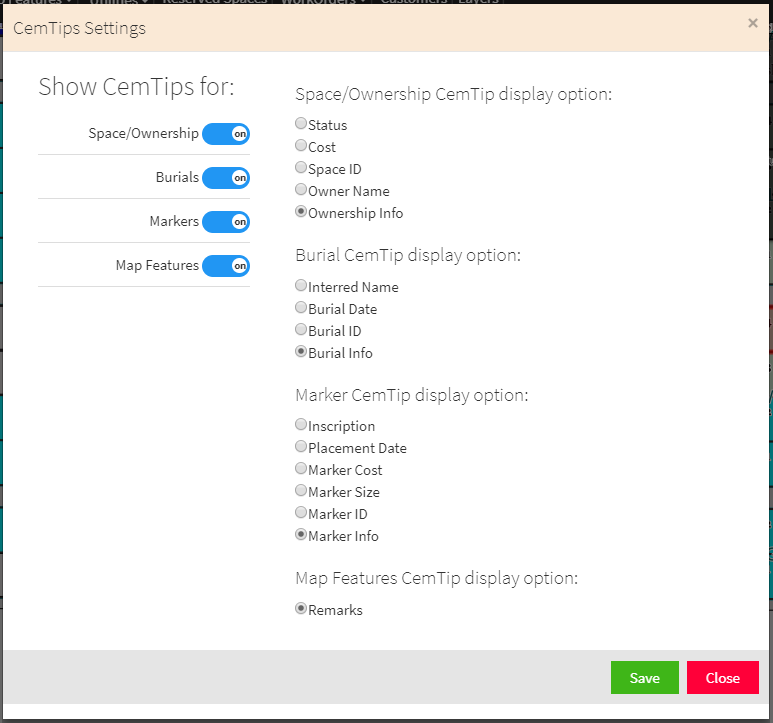Select the Remarks radio option

(301, 608)
